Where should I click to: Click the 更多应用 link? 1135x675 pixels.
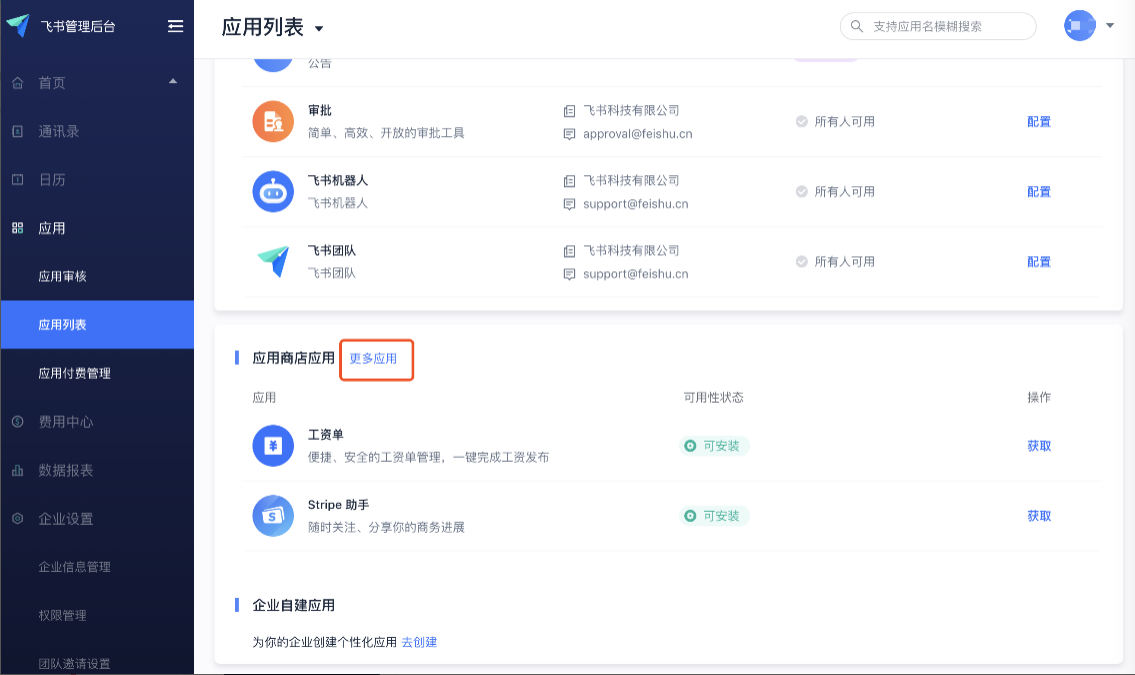(x=373, y=359)
